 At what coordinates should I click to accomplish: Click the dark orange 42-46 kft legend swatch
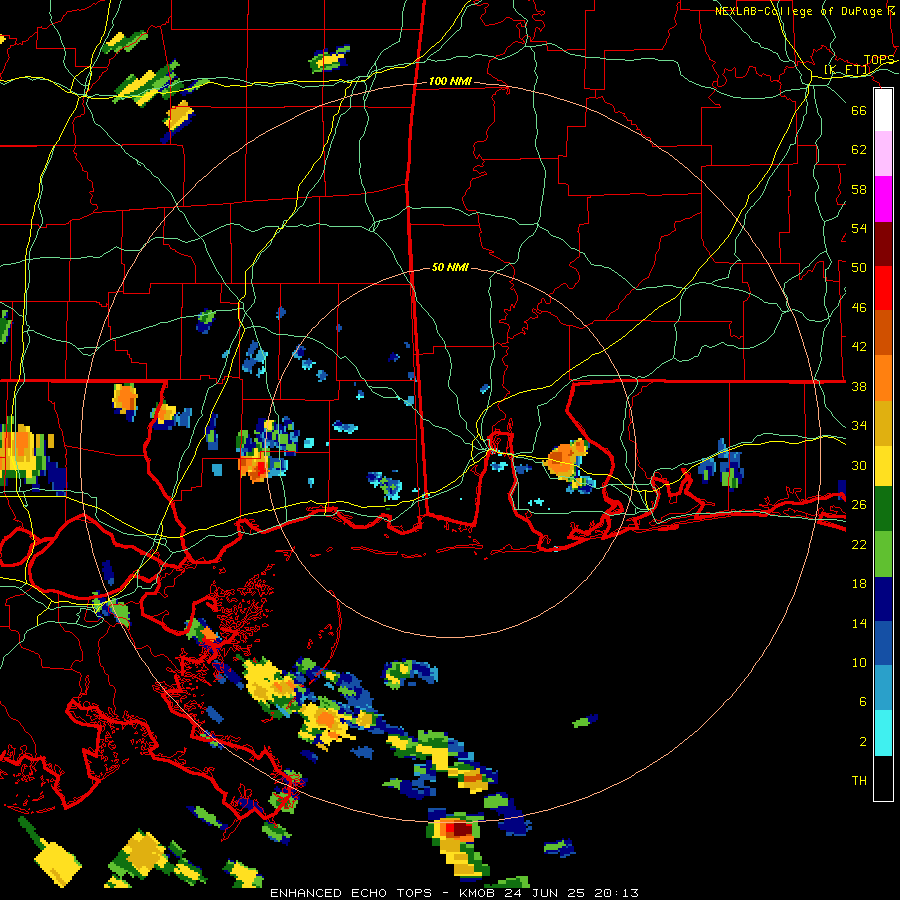[x=883, y=332]
